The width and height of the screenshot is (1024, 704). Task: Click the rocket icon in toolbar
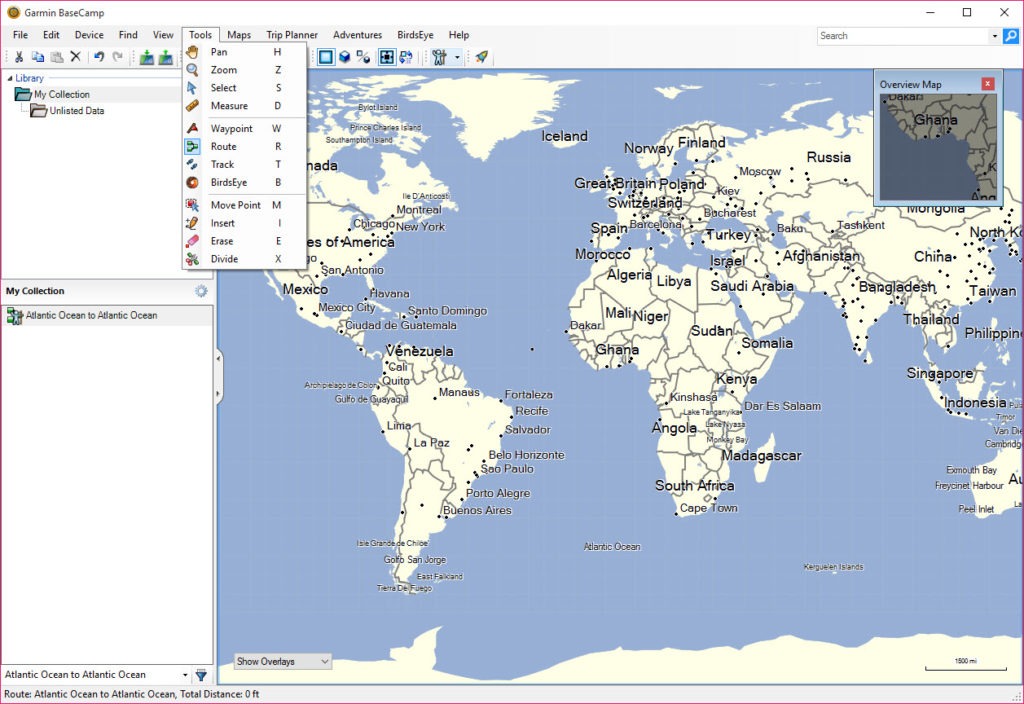[481, 57]
